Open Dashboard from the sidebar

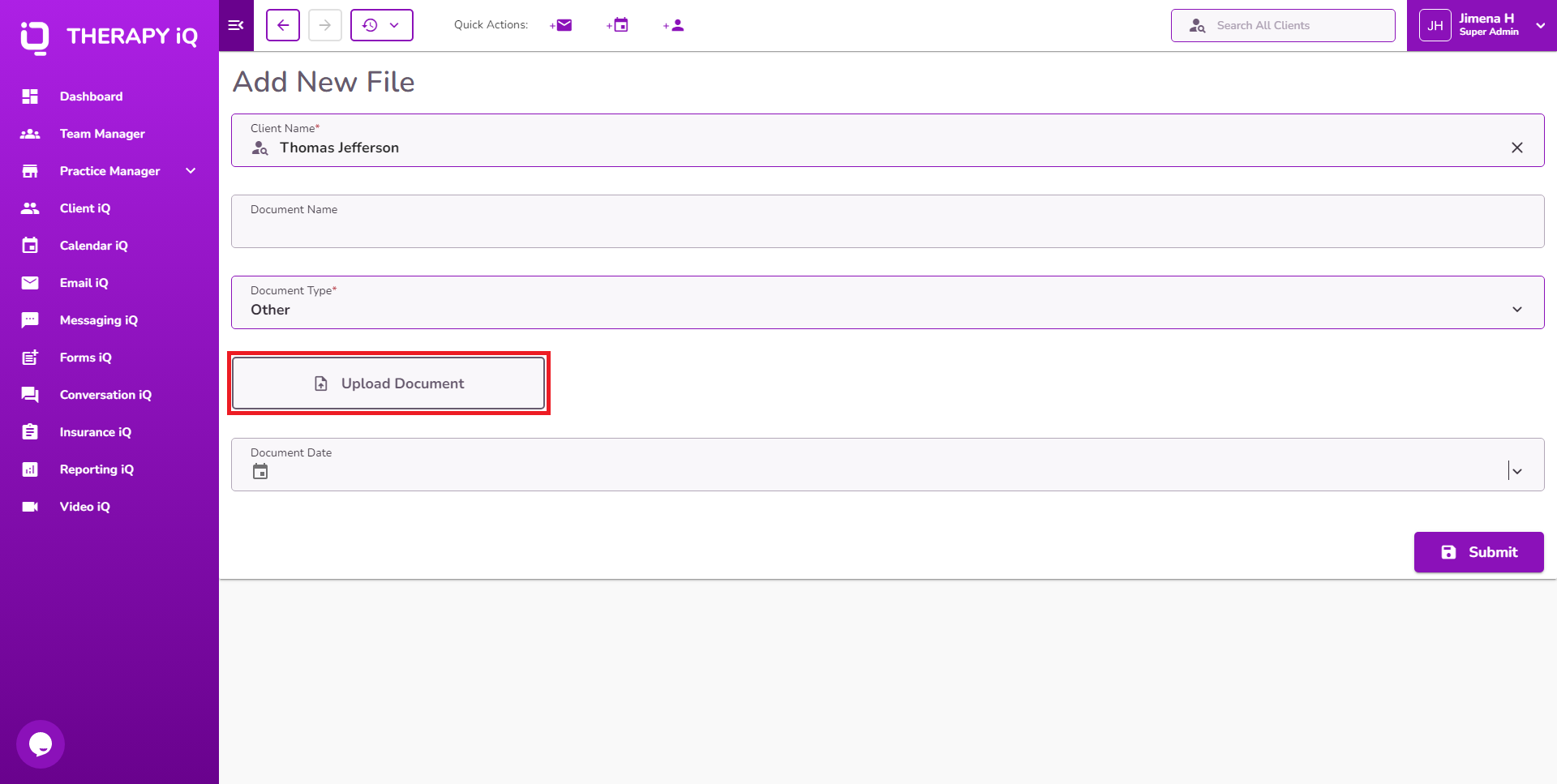(x=91, y=96)
